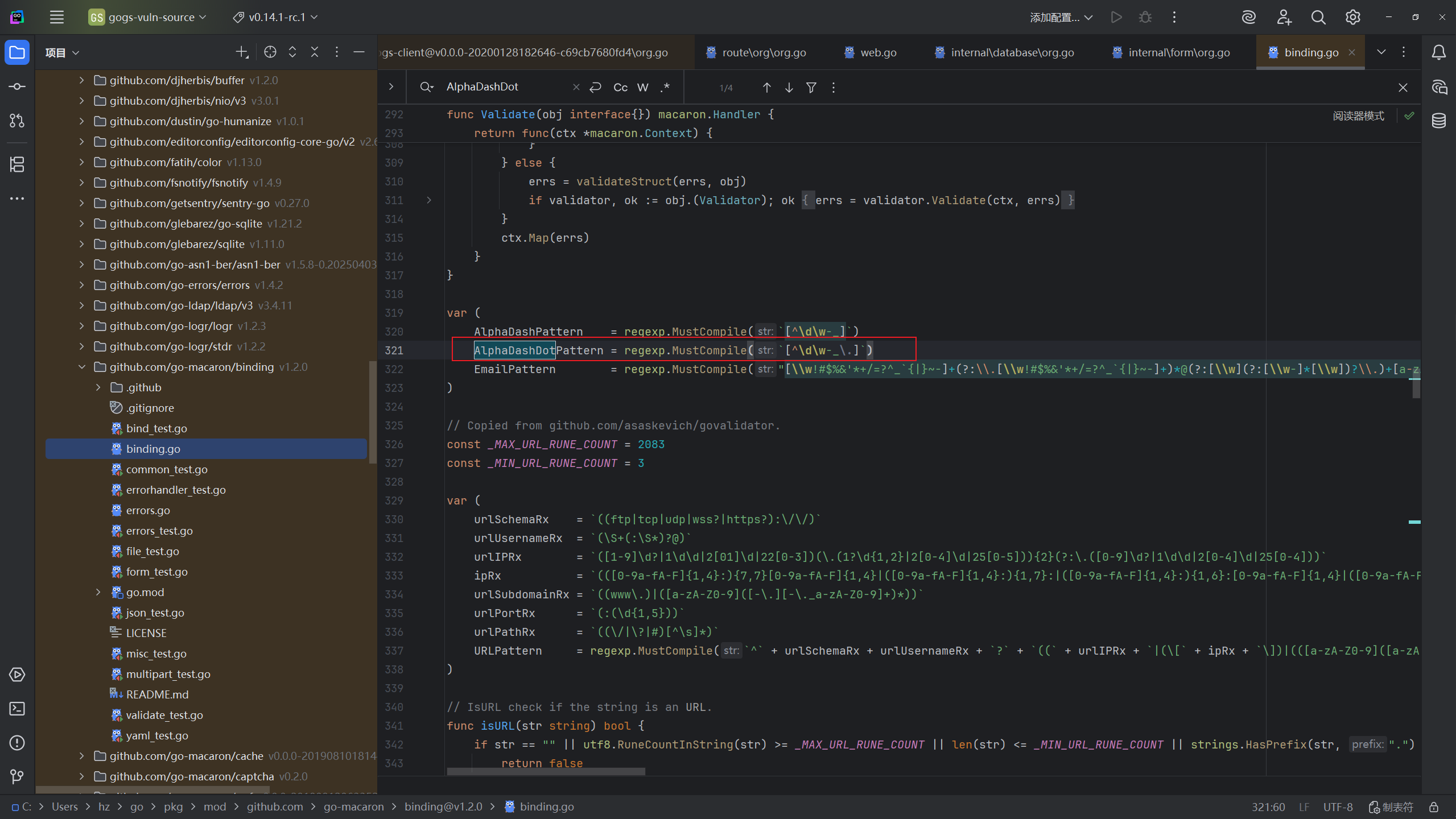Click the AlphaDashDot search input field
Screen dimensions: 1456x819
(x=506, y=87)
